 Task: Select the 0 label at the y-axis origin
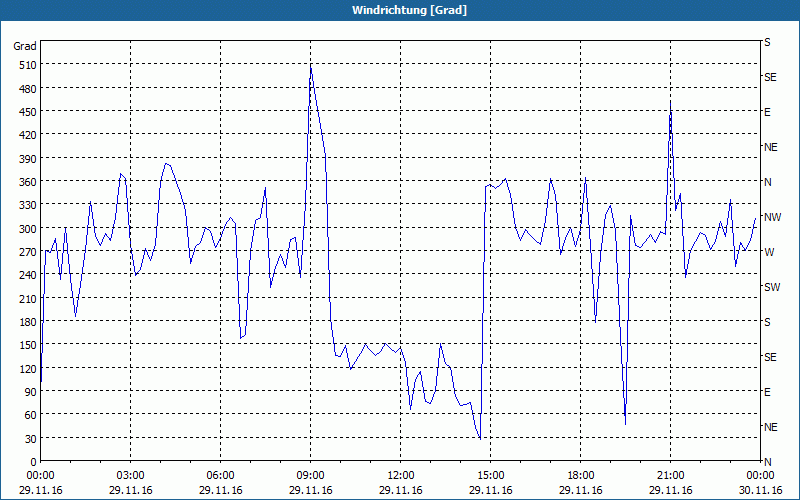pyautogui.click(x=34, y=462)
